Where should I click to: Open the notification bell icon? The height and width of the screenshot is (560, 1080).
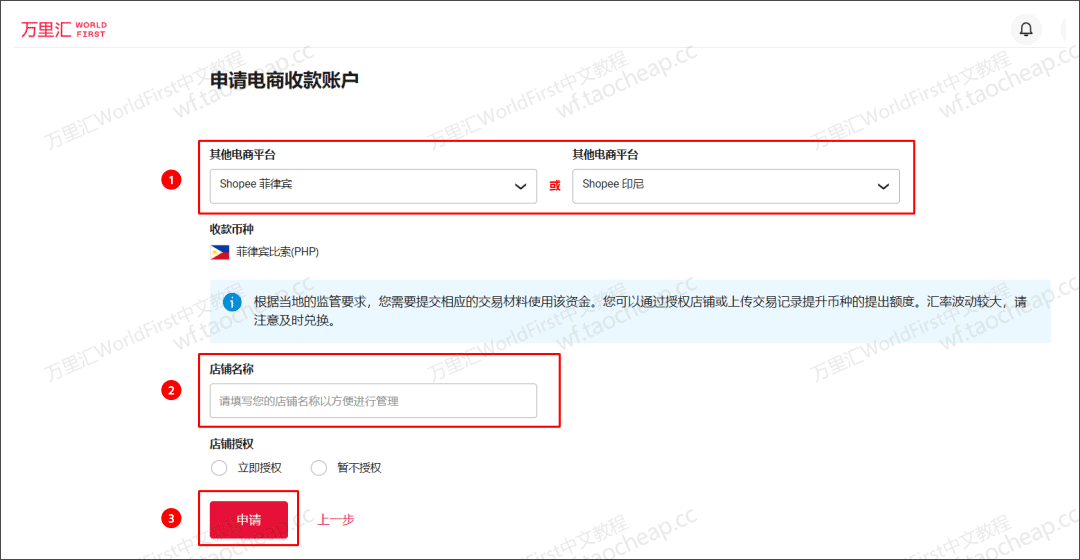(x=1025, y=29)
